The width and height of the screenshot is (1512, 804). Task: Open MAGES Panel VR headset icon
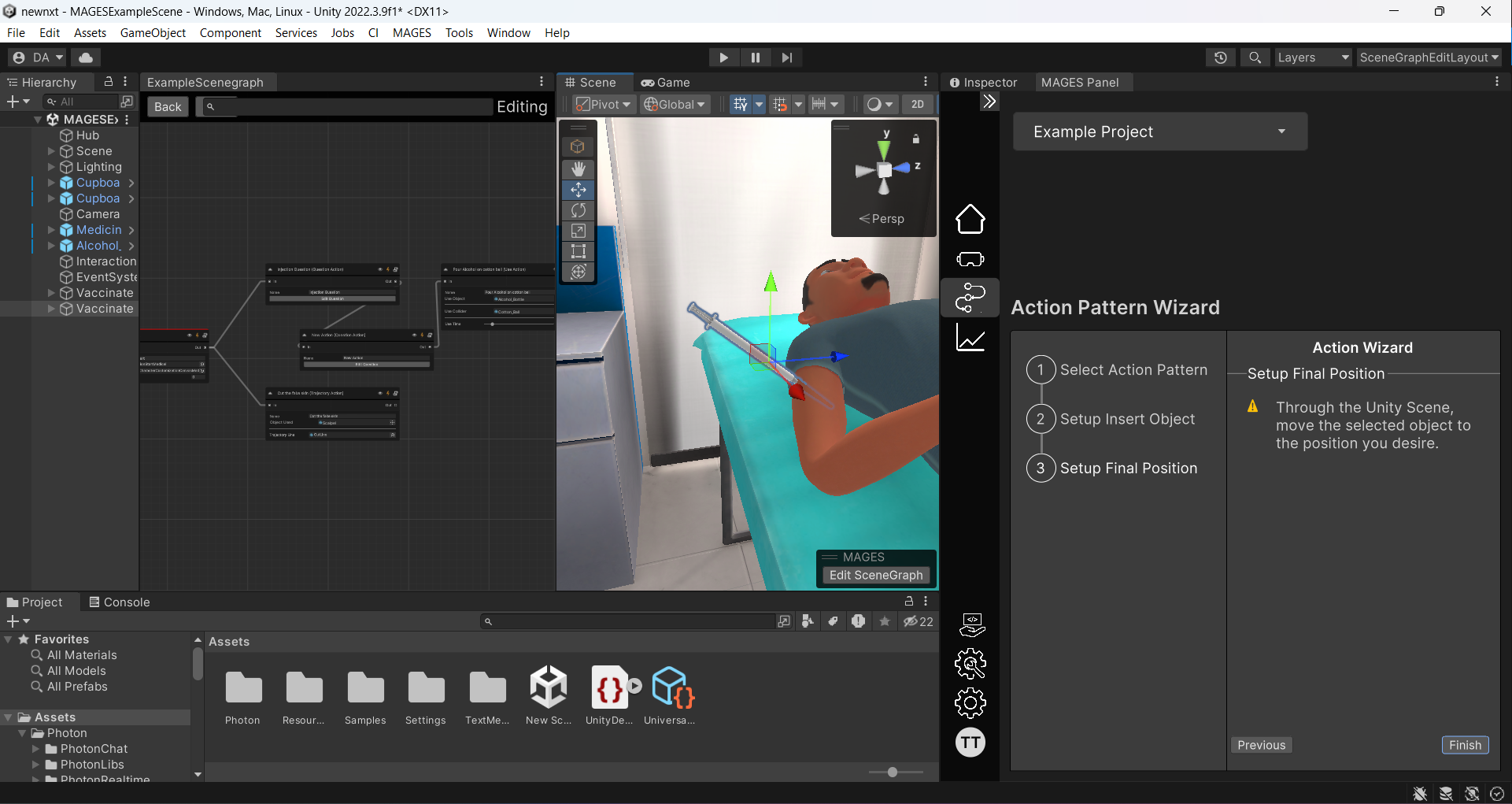970,259
